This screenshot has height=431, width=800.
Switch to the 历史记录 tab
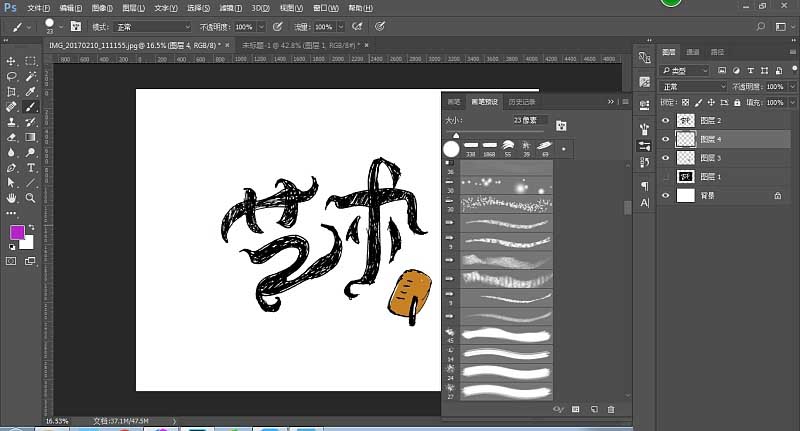tap(522, 102)
